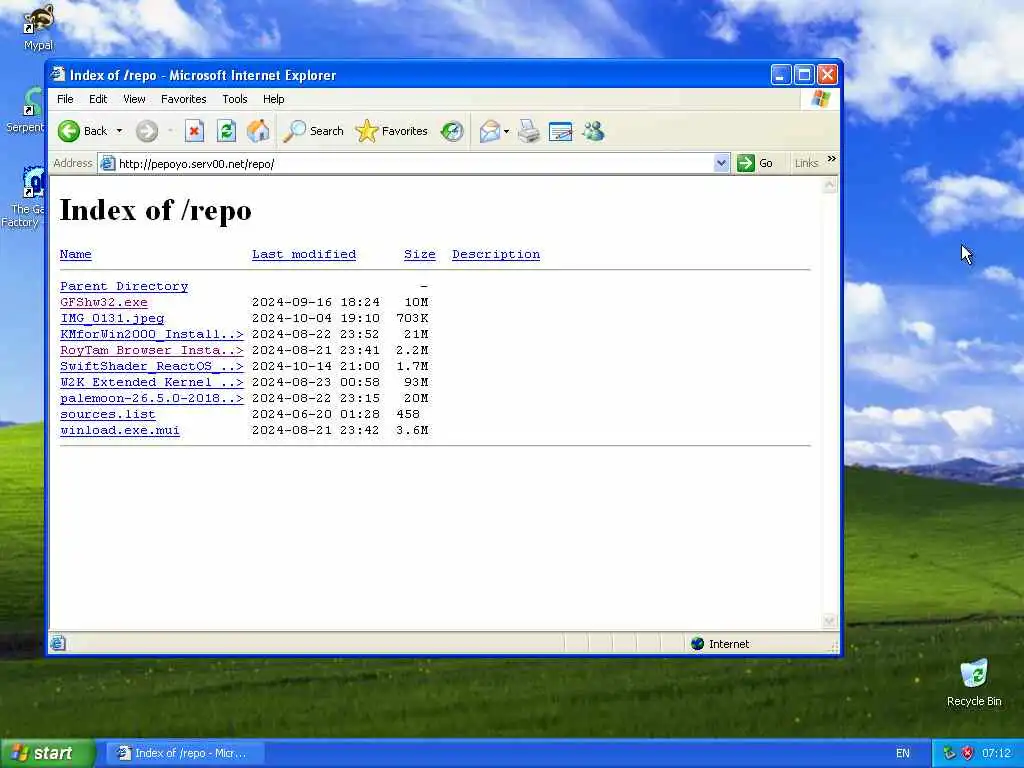Screen dimensions: 1024x768
Task: Print the page with the Print icon
Action: point(529,131)
